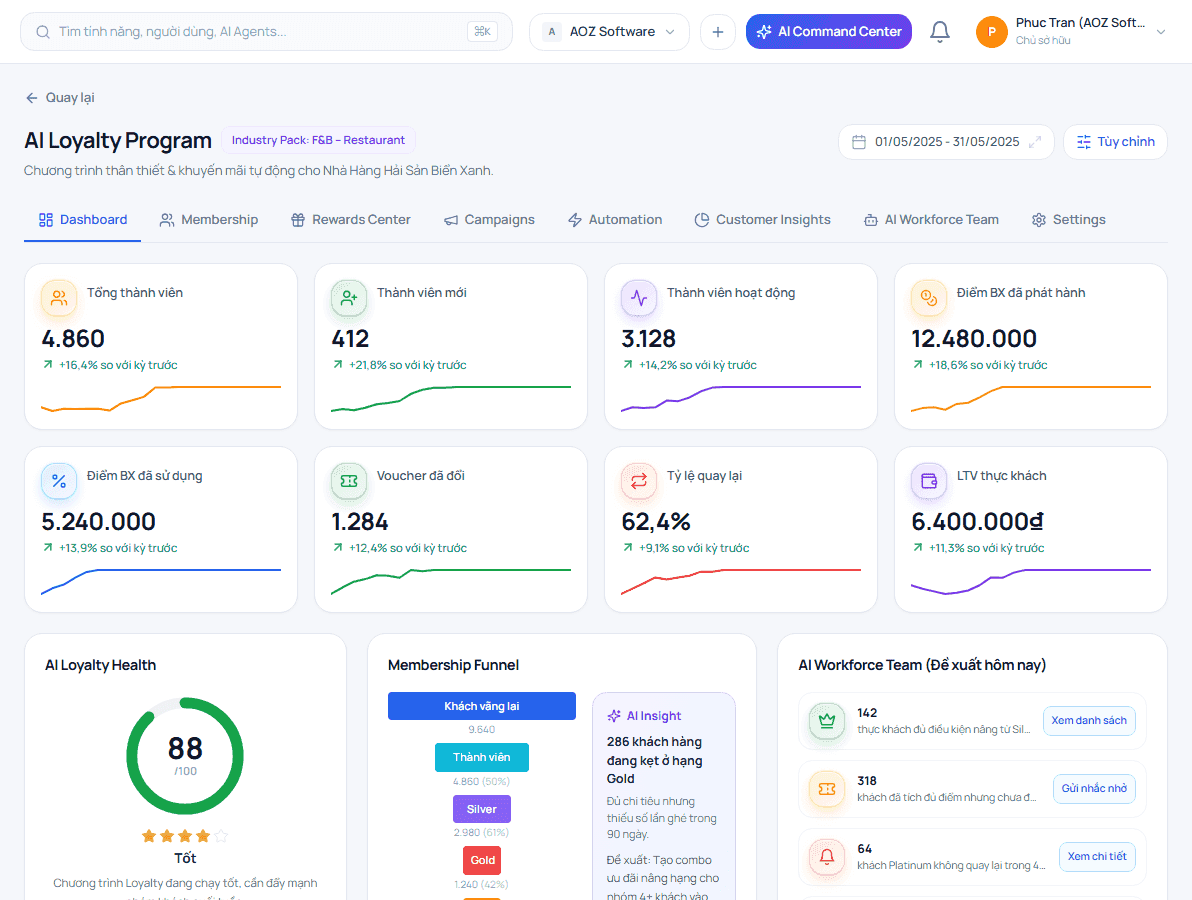1192x900 pixels.
Task: Click the 88/100 loyalty health gauge
Action: tap(185, 756)
